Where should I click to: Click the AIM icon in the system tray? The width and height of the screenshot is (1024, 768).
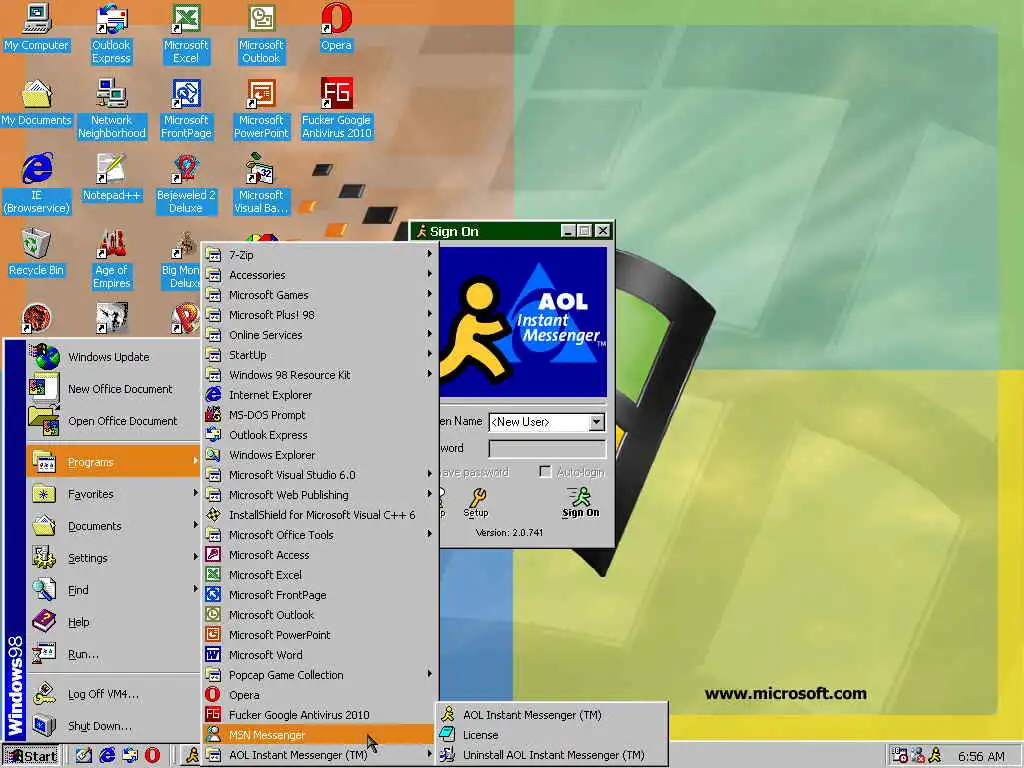[935, 756]
